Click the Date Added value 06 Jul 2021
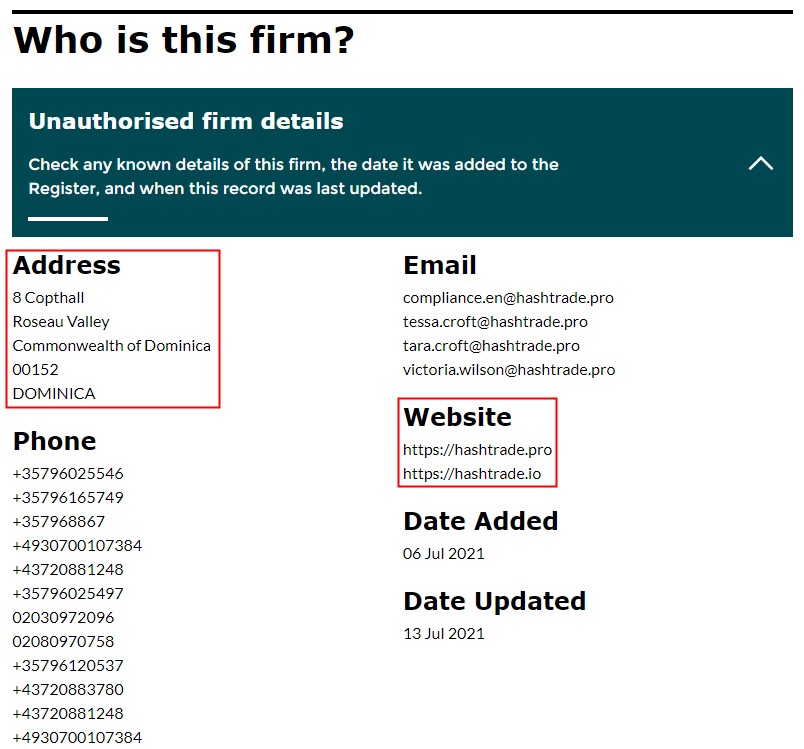This screenshot has width=804, height=749. [x=443, y=554]
